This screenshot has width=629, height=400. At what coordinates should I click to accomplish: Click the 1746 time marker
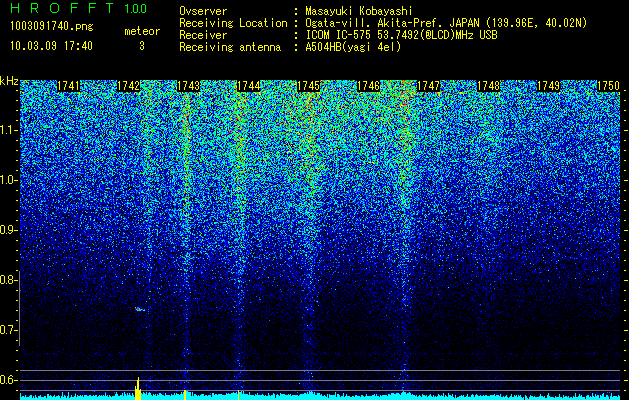click(x=368, y=86)
